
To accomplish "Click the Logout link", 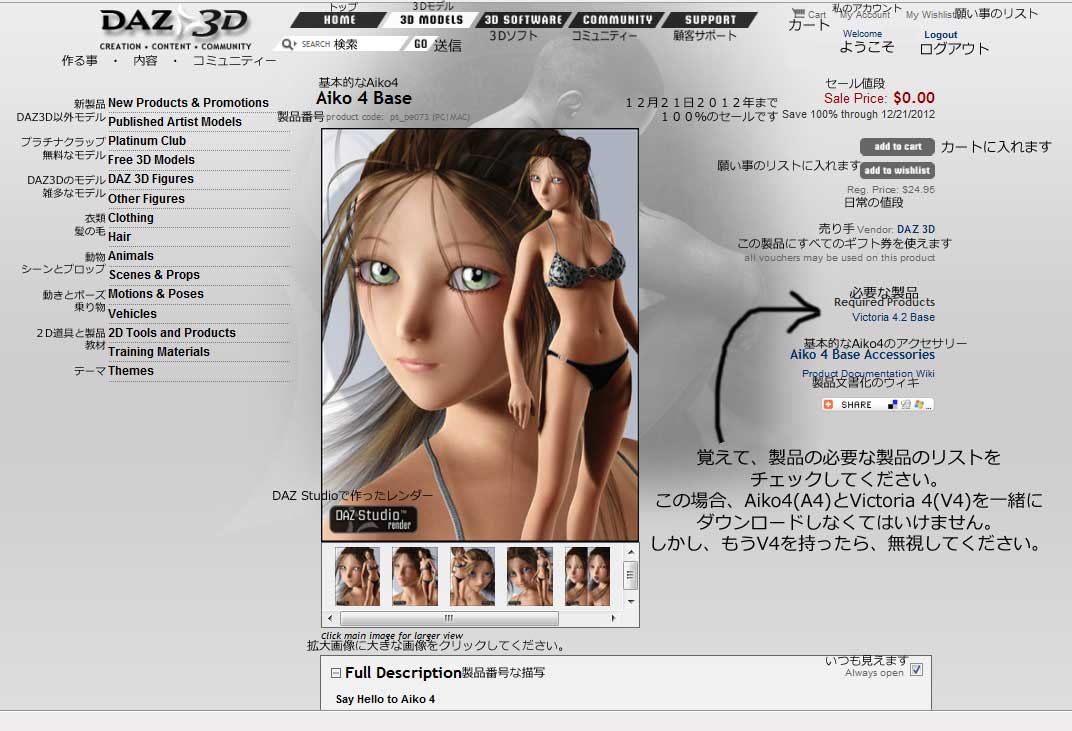I will (941, 35).
